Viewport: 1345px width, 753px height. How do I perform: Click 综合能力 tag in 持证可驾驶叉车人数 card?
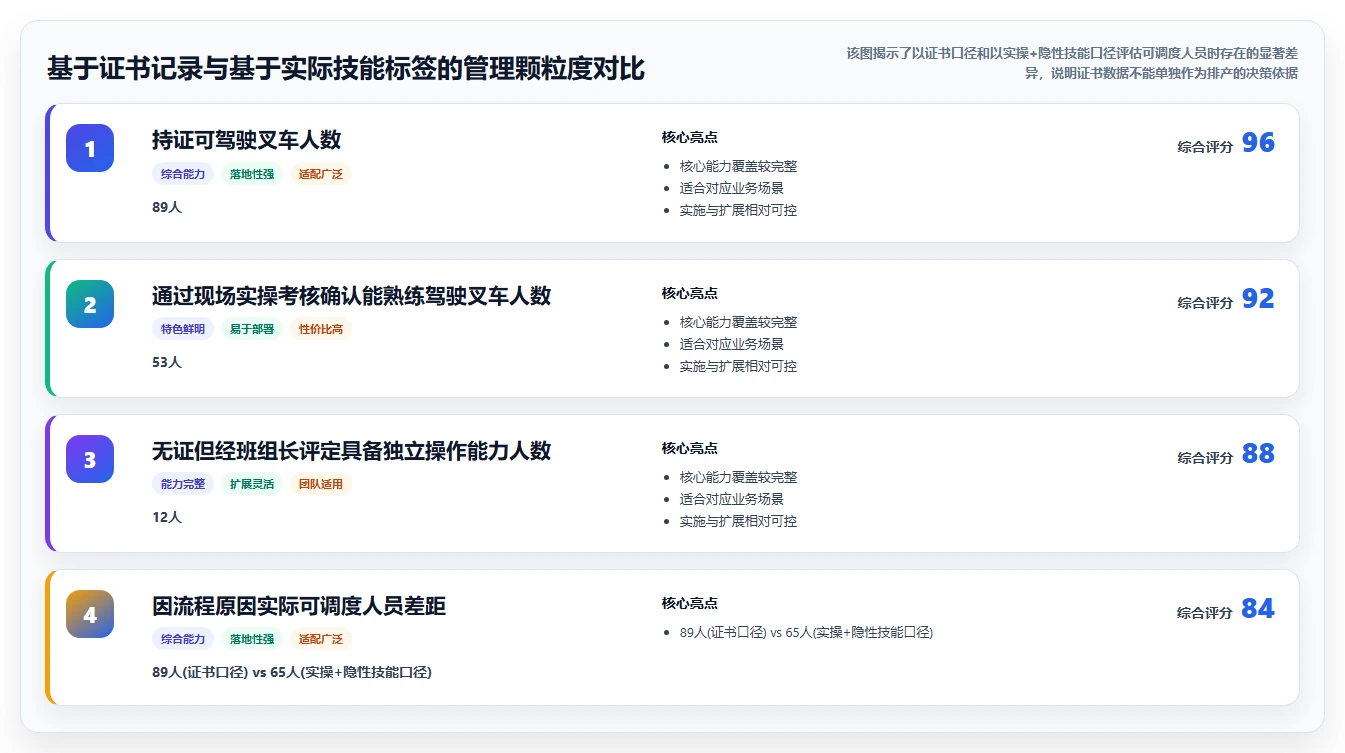(183, 174)
